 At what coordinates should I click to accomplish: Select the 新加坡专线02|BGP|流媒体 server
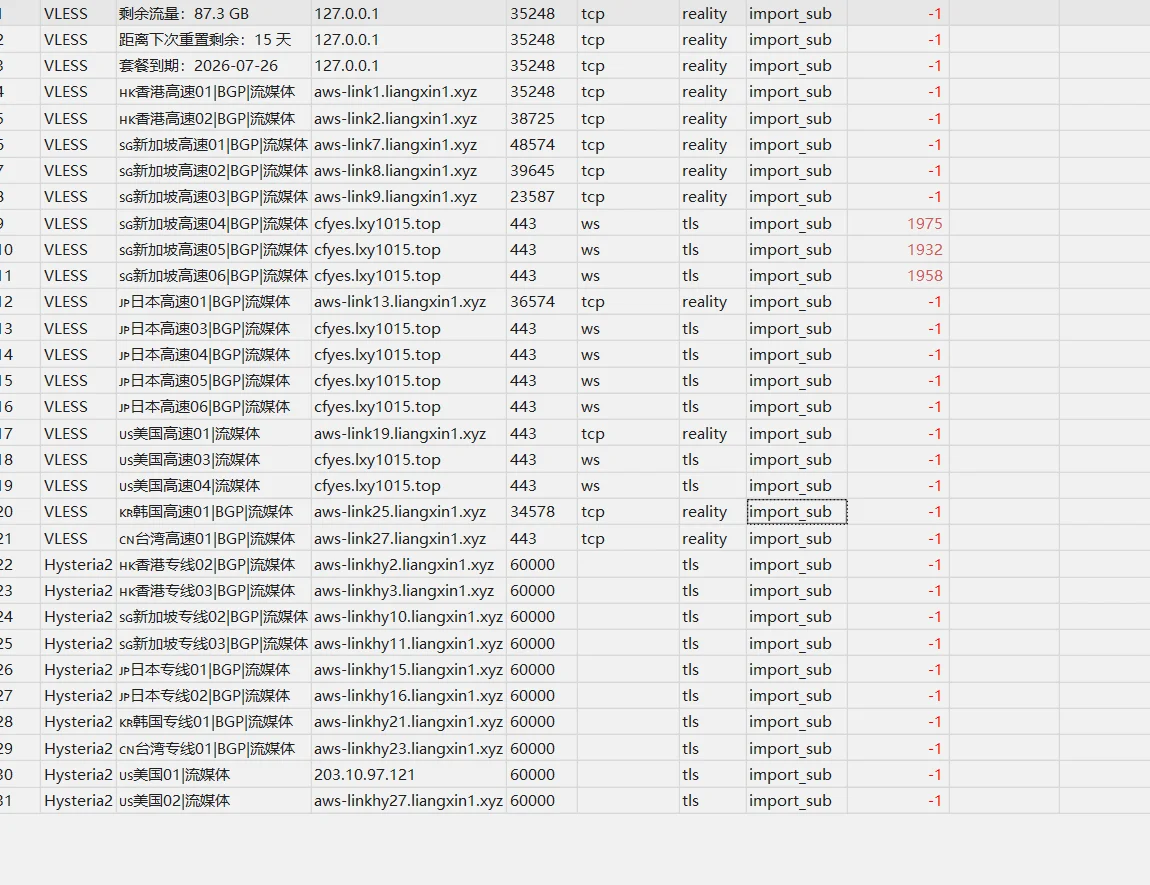pos(213,617)
